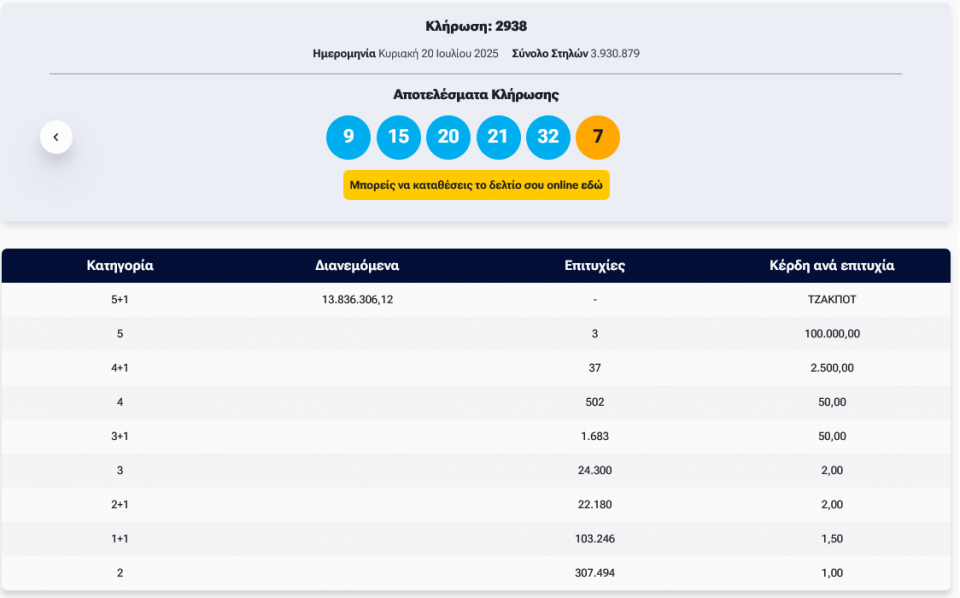Click the previous draw arrow button

point(56,137)
